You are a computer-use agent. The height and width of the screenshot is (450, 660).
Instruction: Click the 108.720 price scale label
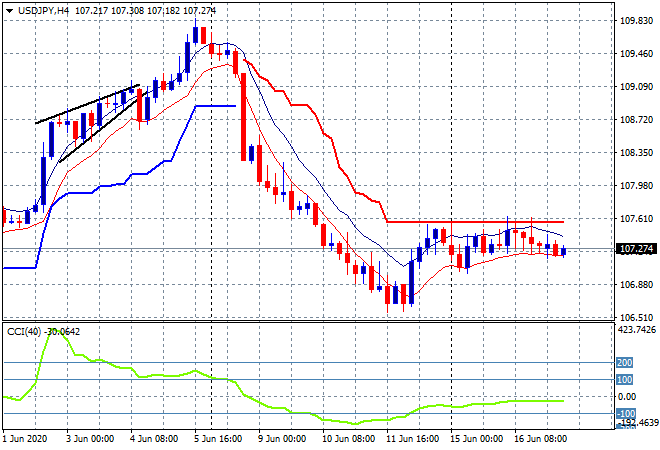[x=636, y=120]
